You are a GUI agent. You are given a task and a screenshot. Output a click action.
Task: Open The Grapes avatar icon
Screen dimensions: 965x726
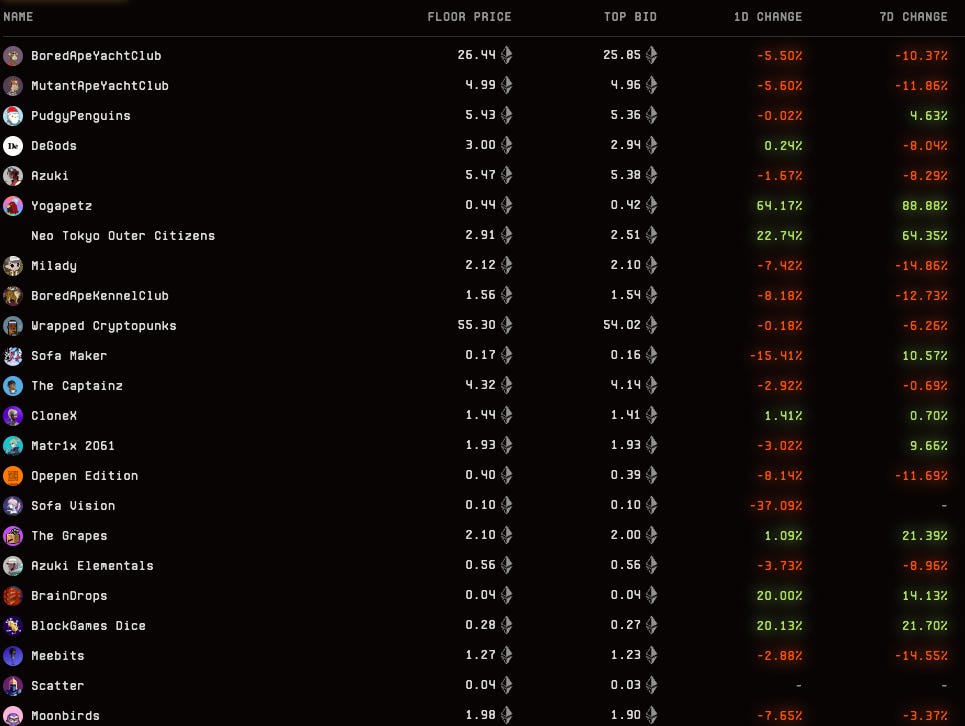click(x=13, y=536)
